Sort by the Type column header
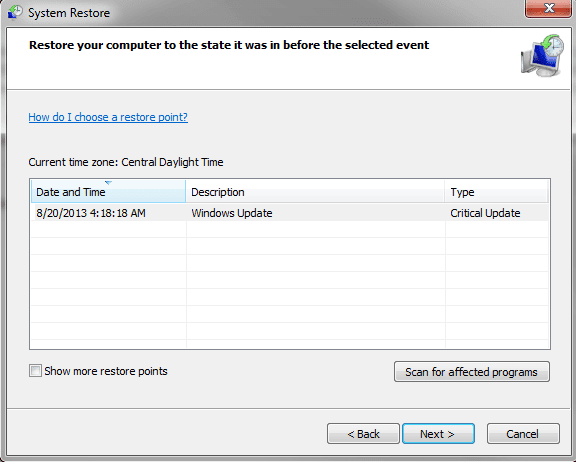Screen dimensions: 576x462 click(x=496, y=192)
